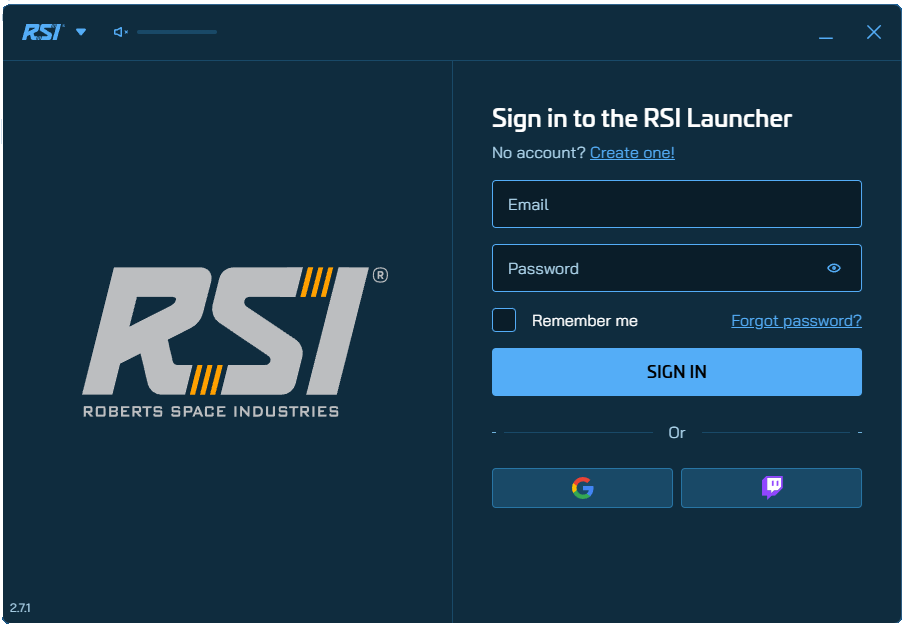Image resolution: width=905 pixels, height=627 pixels.
Task: Enable the Remember me checkbox
Action: [504, 320]
